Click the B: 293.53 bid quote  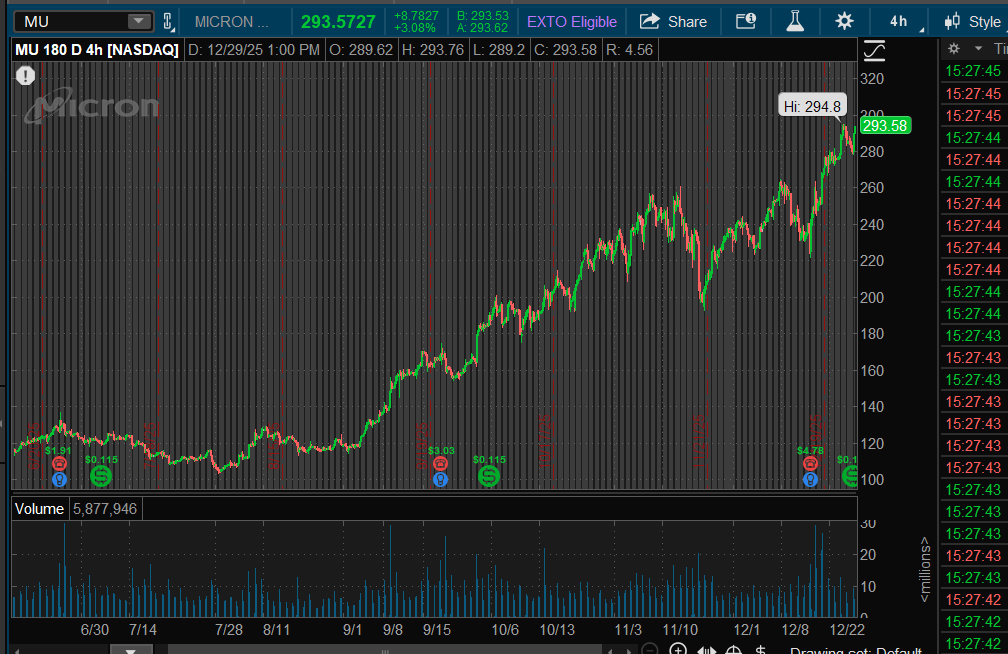pos(482,15)
